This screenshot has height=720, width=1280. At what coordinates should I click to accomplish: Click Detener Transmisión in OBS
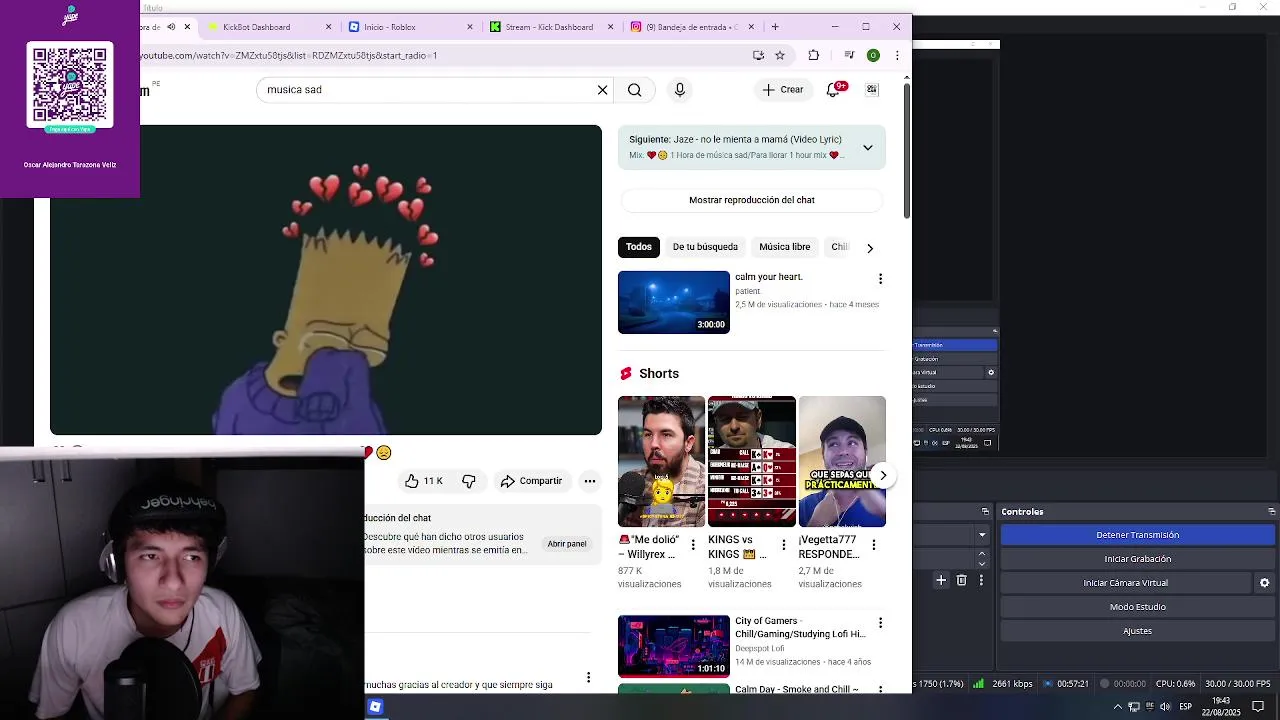[1138, 535]
